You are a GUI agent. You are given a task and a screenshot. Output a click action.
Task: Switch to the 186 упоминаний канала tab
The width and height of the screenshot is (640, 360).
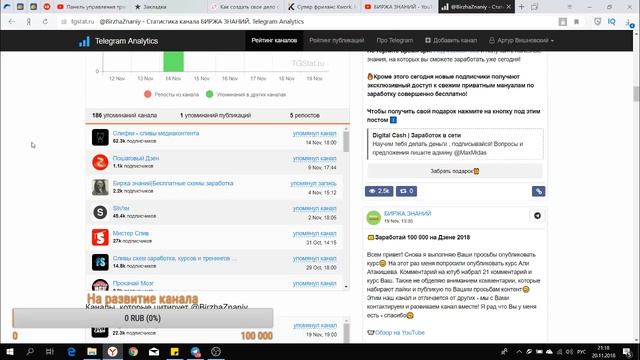(x=124, y=116)
